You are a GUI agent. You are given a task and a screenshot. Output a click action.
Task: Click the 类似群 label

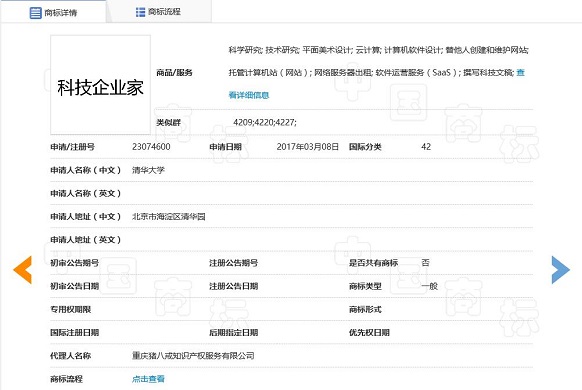pyautogui.click(x=168, y=122)
